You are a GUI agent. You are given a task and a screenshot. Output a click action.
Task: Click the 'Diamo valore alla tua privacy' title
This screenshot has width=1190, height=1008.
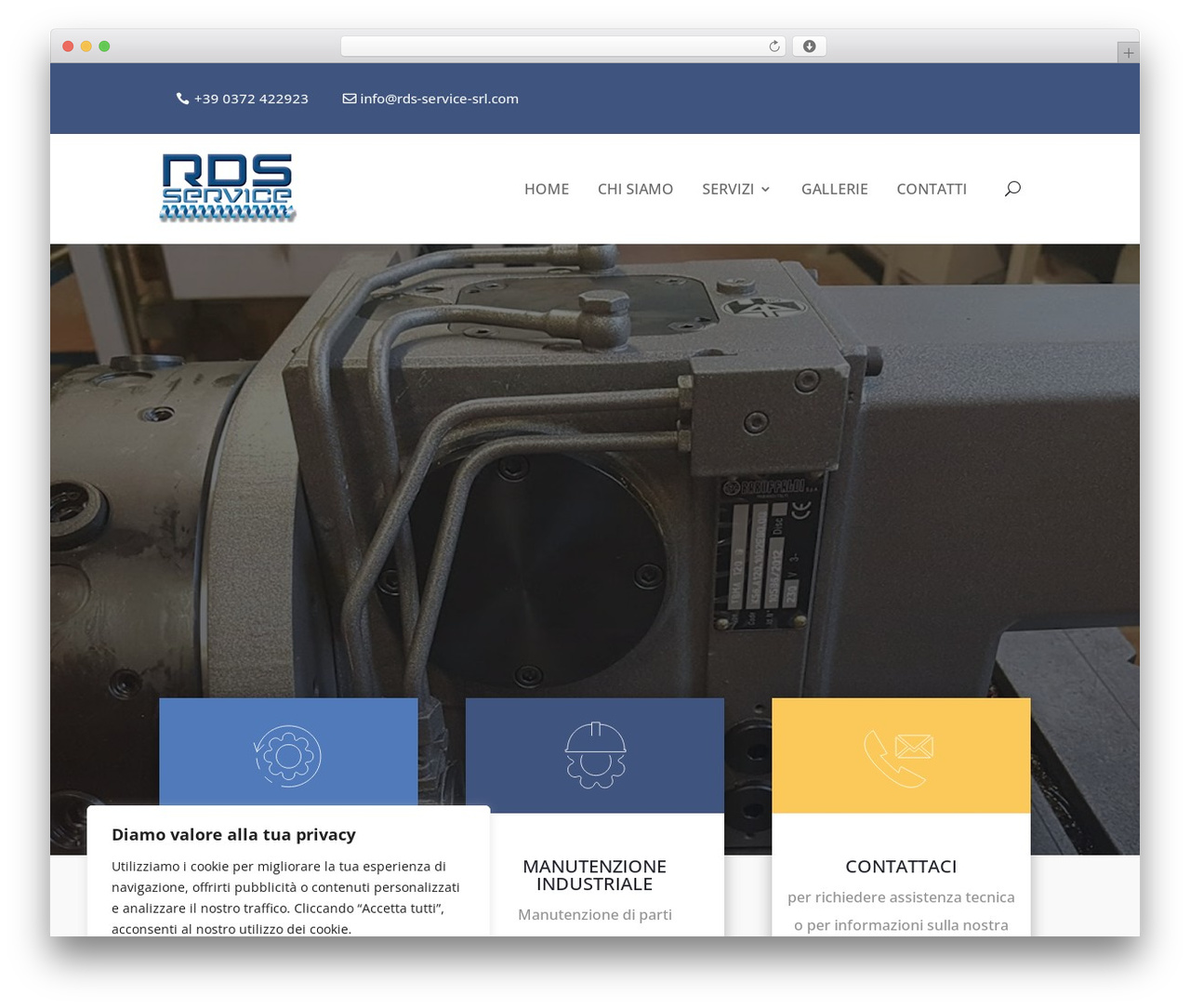[x=233, y=834]
